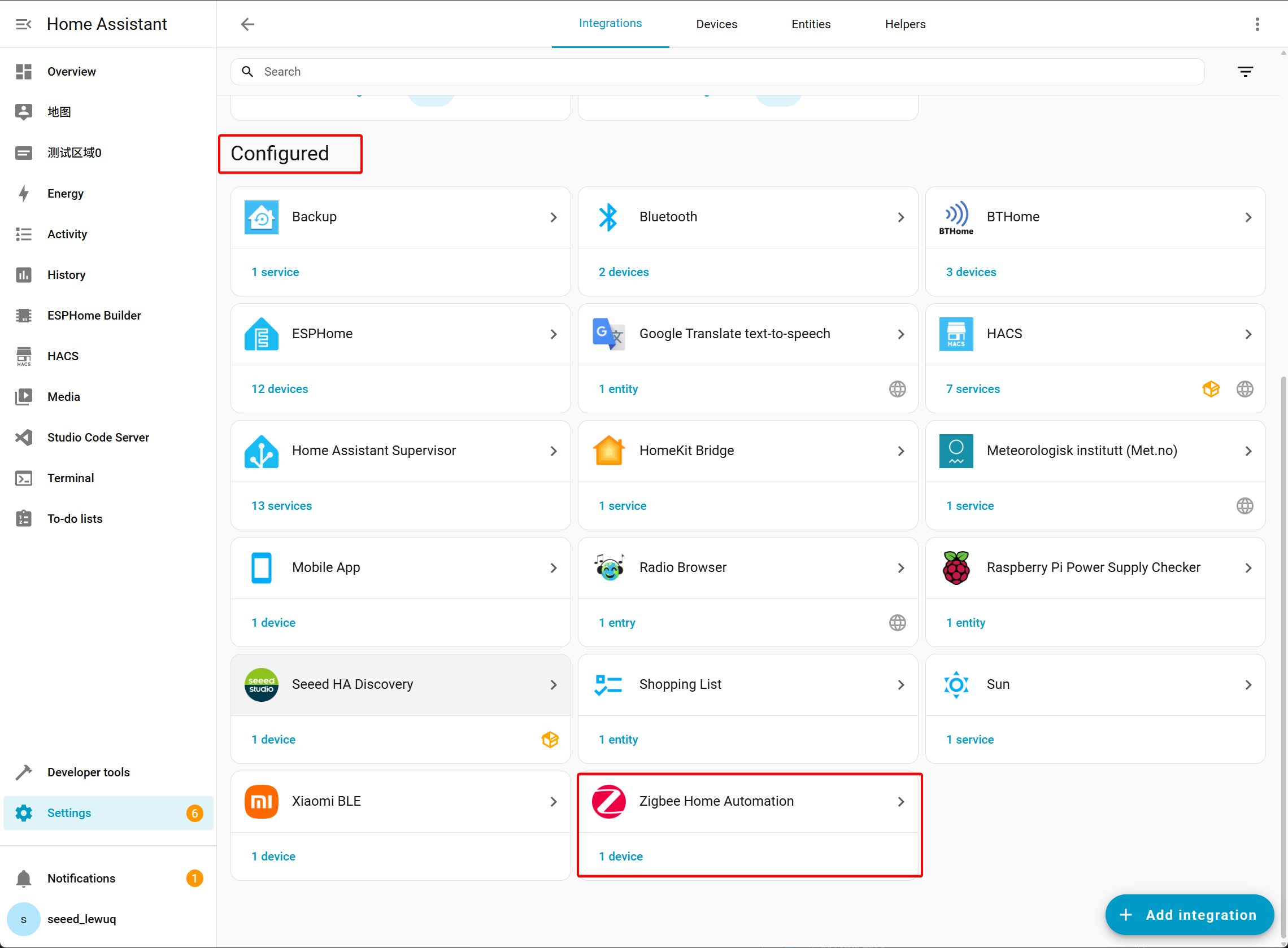The height and width of the screenshot is (948, 1288).
Task: Click the sidebar collapse menu icon
Action: coord(24,24)
